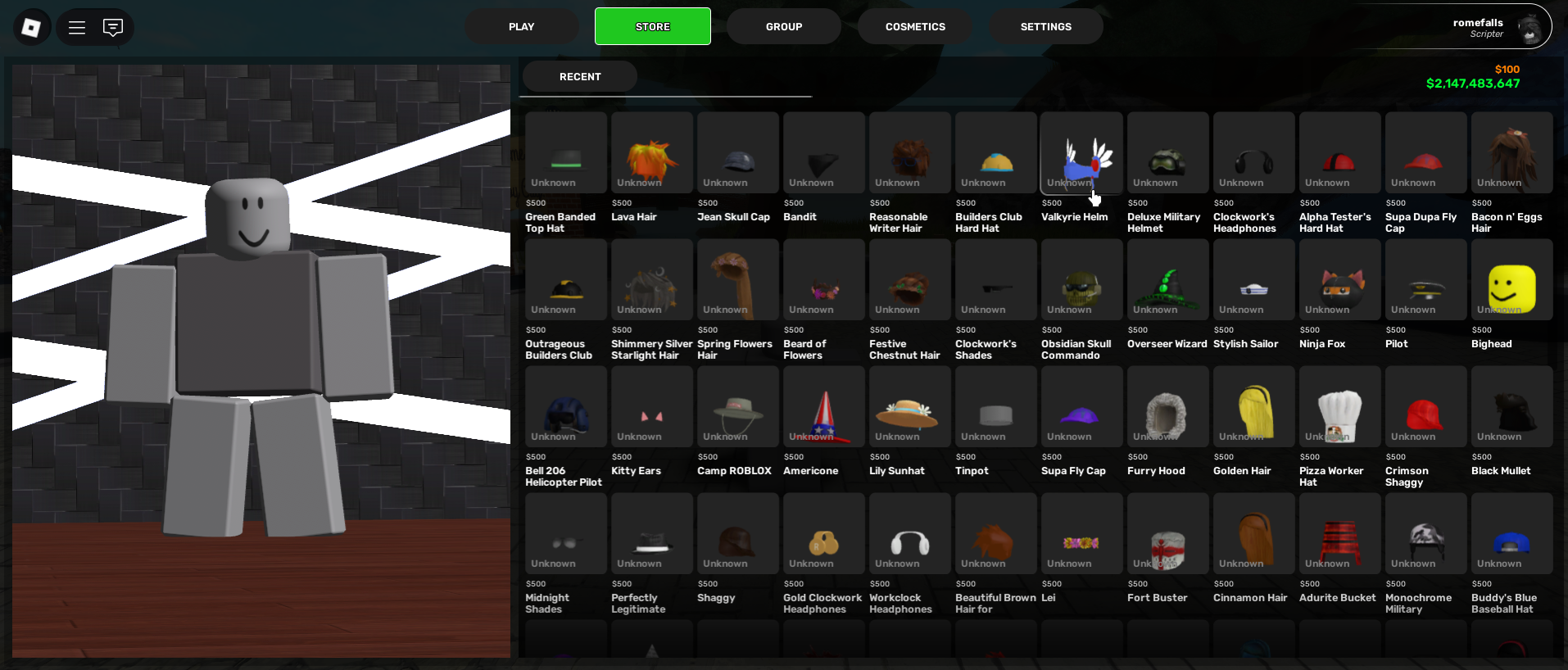The height and width of the screenshot is (670, 1568).
Task: Choose the Workclock Headphones item
Action: 909,535
